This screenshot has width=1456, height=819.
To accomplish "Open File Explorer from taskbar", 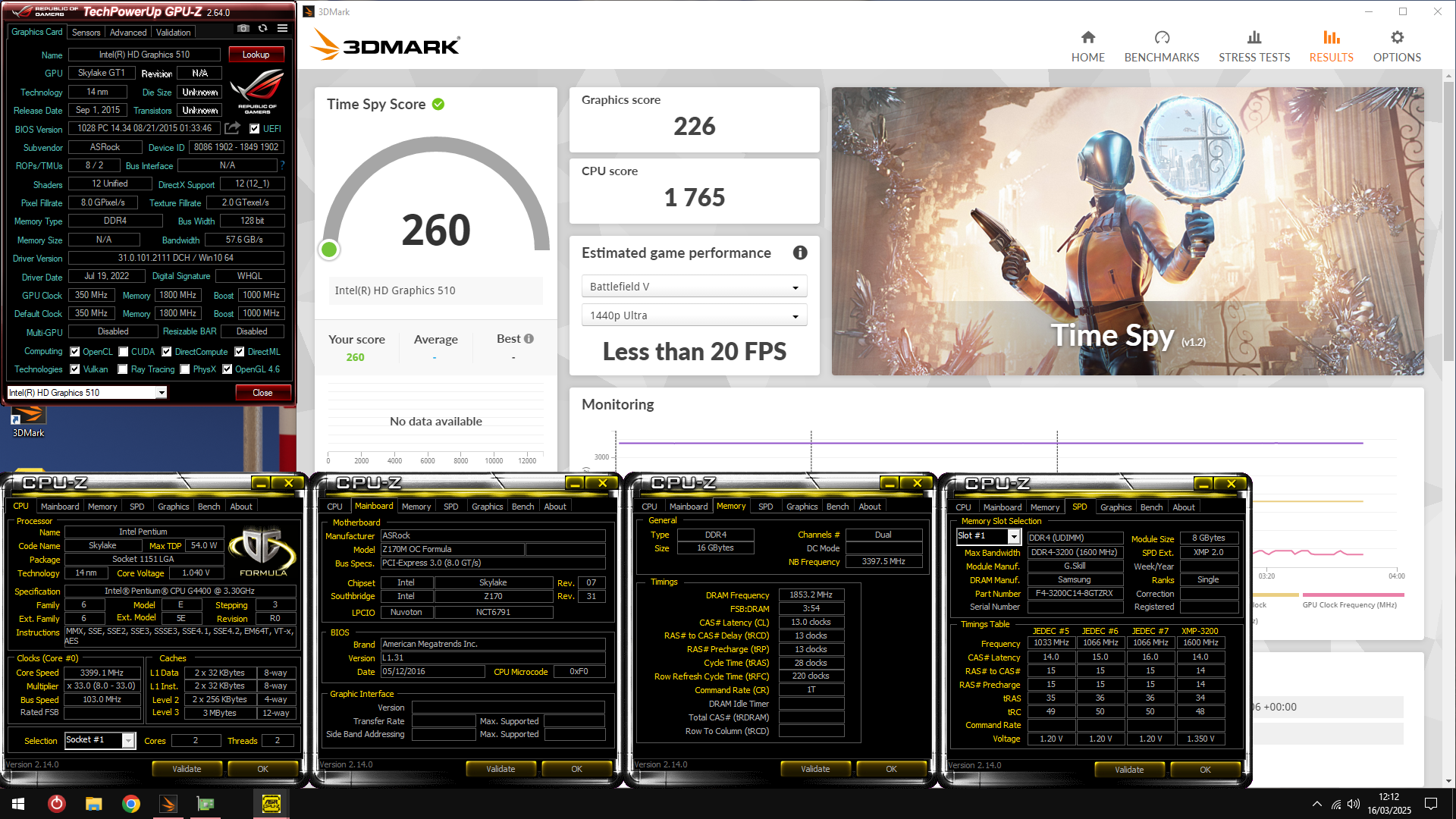I will (93, 804).
